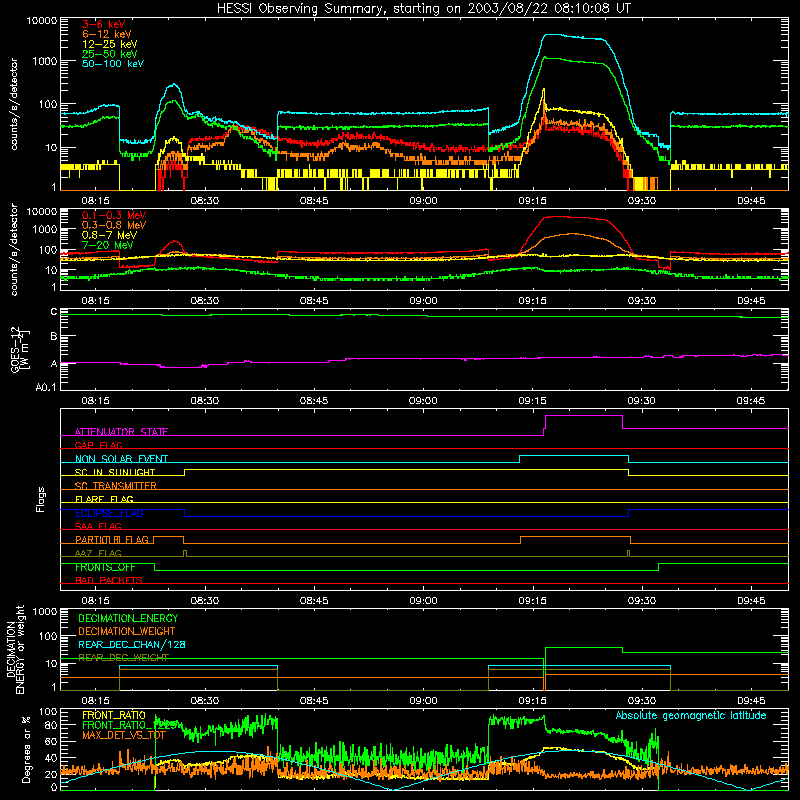The width and height of the screenshot is (800, 800).
Task: Click the REAR_DEC_WEIGHT legend label
Action: (x=123, y=658)
